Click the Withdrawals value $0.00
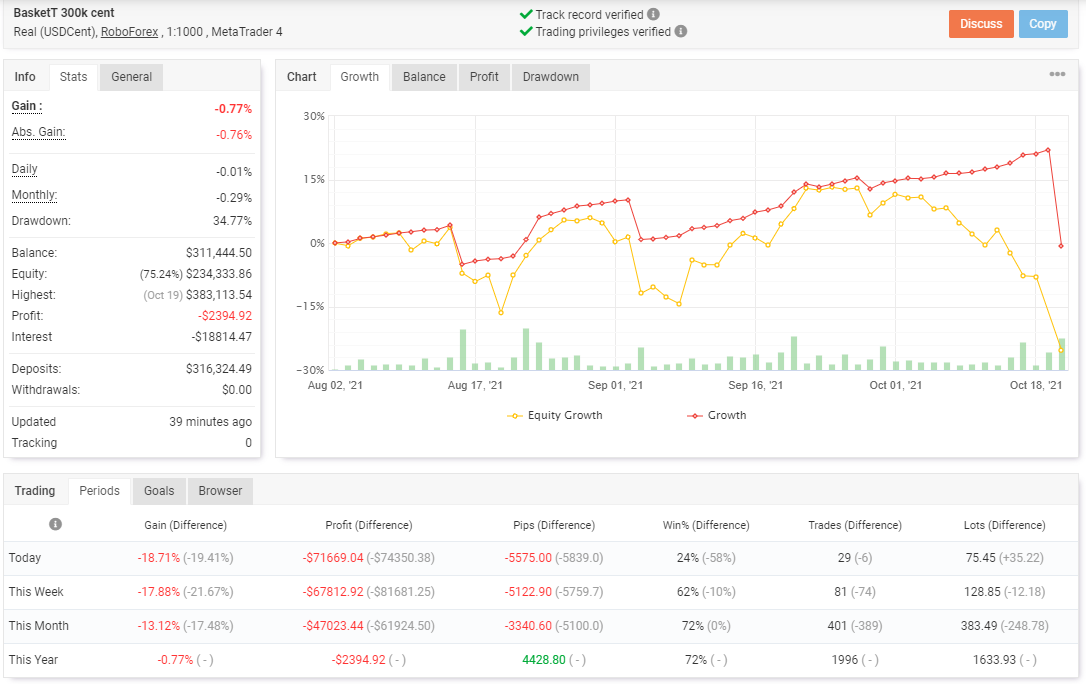Screen dimensions: 1086x684 pyautogui.click(x=237, y=390)
